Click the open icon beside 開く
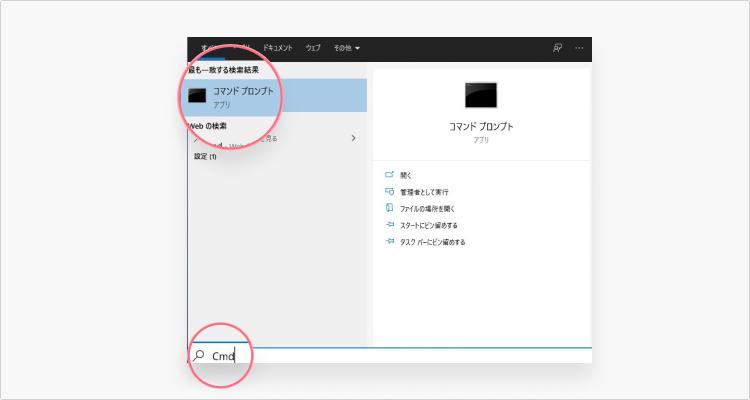 pos(389,175)
